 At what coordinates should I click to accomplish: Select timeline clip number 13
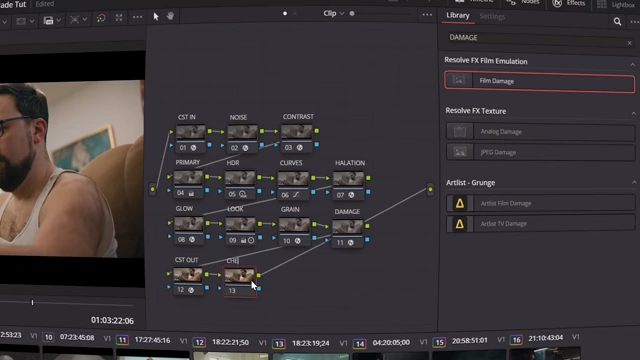click(x=279, y=344)
